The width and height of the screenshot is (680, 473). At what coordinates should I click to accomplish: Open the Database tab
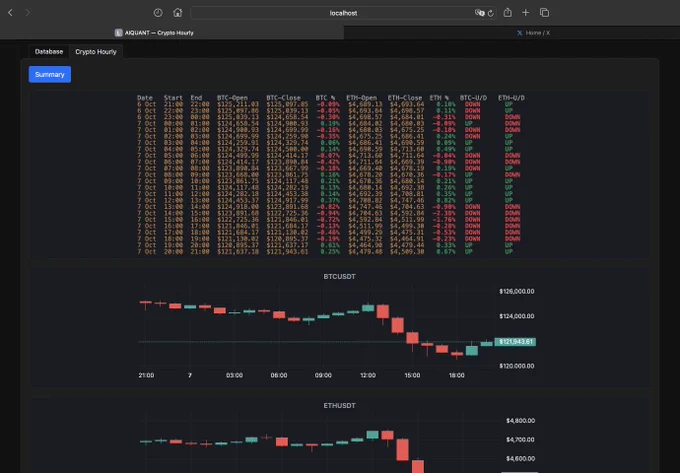[x=49, y=52]
